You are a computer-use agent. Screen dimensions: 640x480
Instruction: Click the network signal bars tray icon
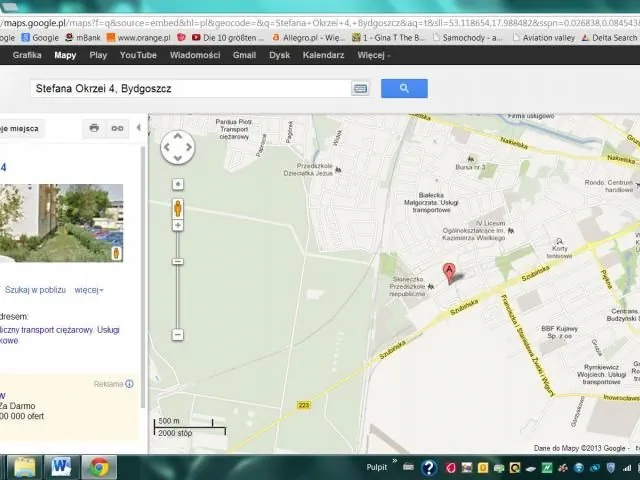coord(627,468)
